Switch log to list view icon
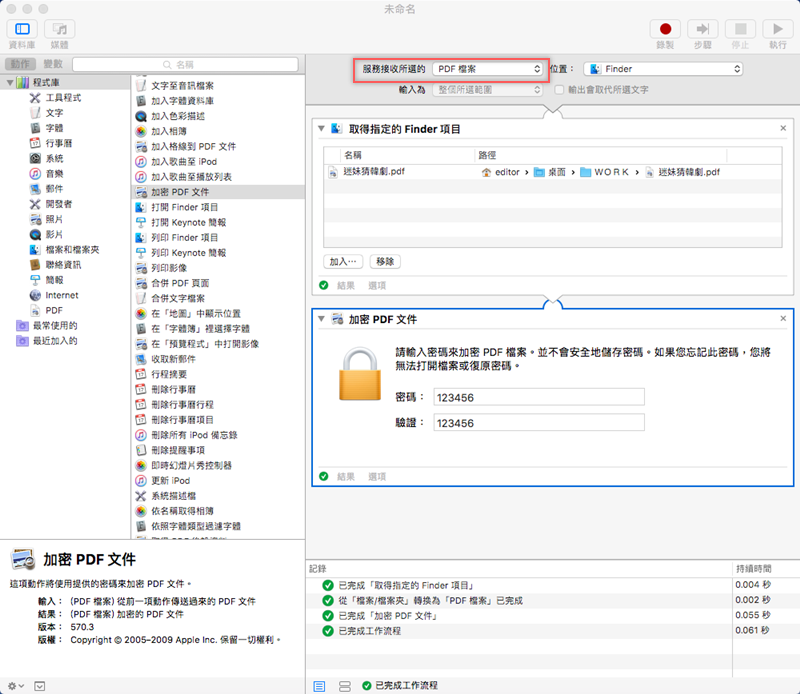The image size is (800, 694). coord(320,686)
